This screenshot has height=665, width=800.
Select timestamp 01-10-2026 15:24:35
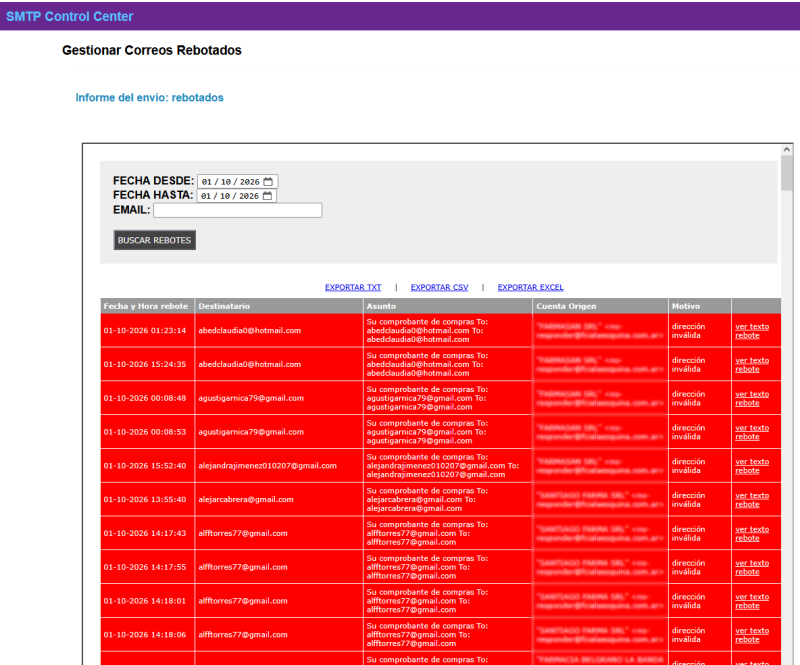[145, 364]
